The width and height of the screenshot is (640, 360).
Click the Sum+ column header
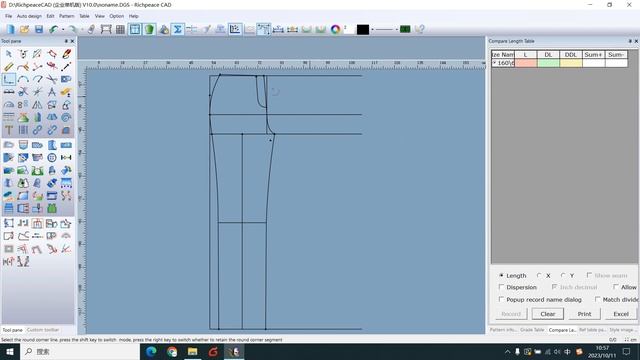593,54
